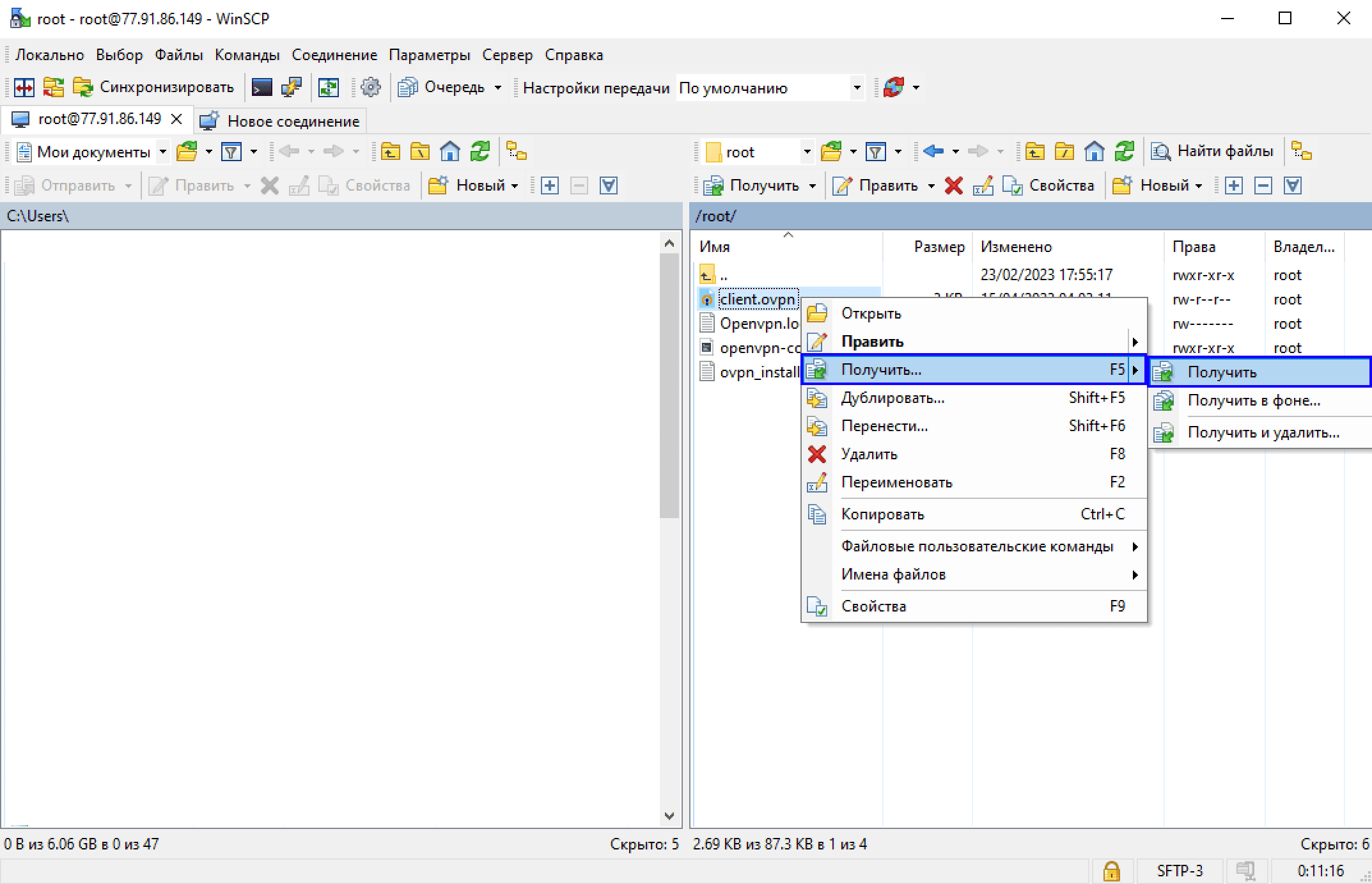Screen dimensions: 1372x884
Task: Go to the remote home directory icon
Action: click(1095, 152)
